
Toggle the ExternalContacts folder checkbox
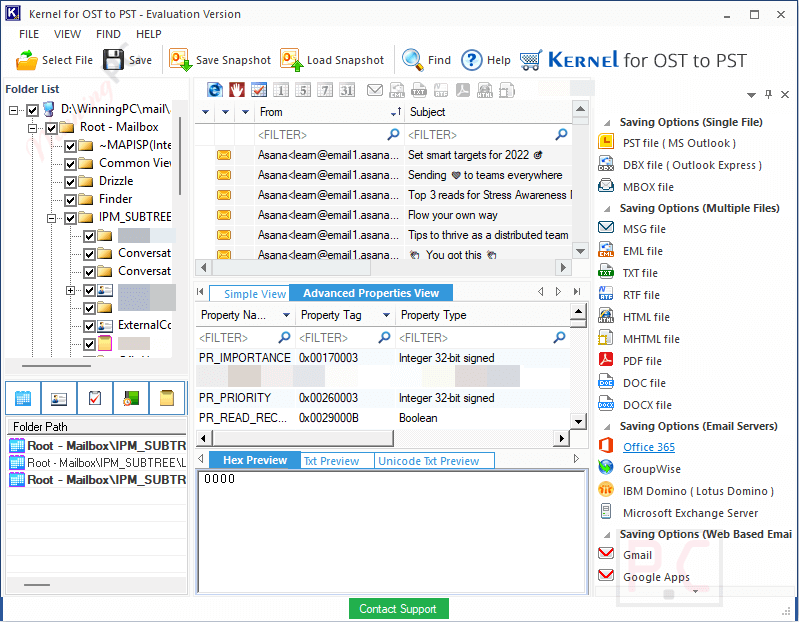(90, 326)
